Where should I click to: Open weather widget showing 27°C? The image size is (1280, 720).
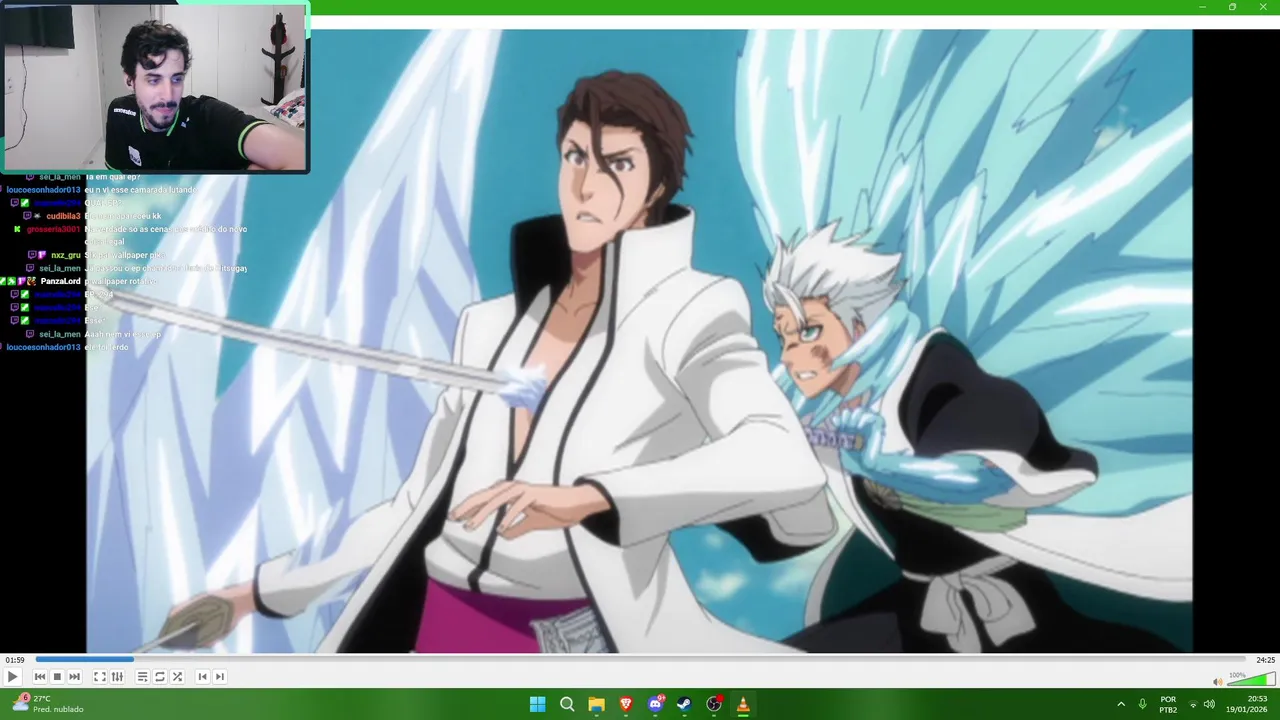[48, 704]
